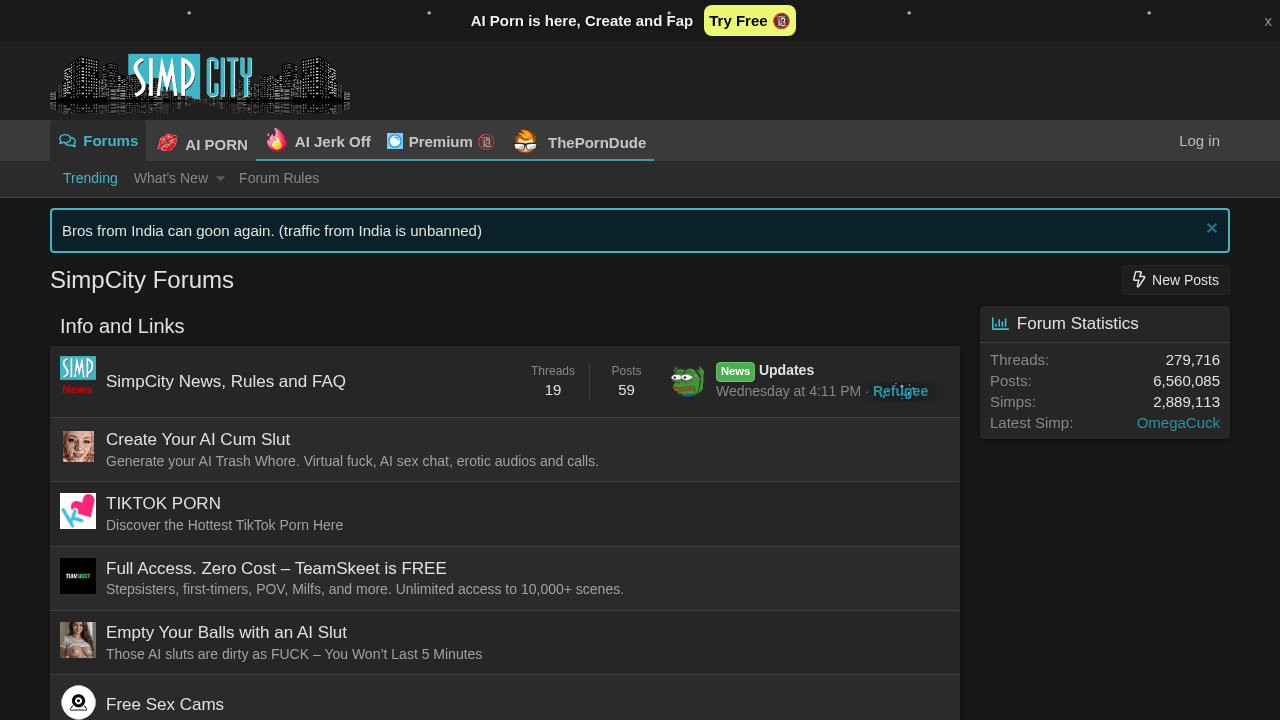Open the Forums tab
Image resolution: width=1280 pixels, height=720 pixels.
(98, 141)
